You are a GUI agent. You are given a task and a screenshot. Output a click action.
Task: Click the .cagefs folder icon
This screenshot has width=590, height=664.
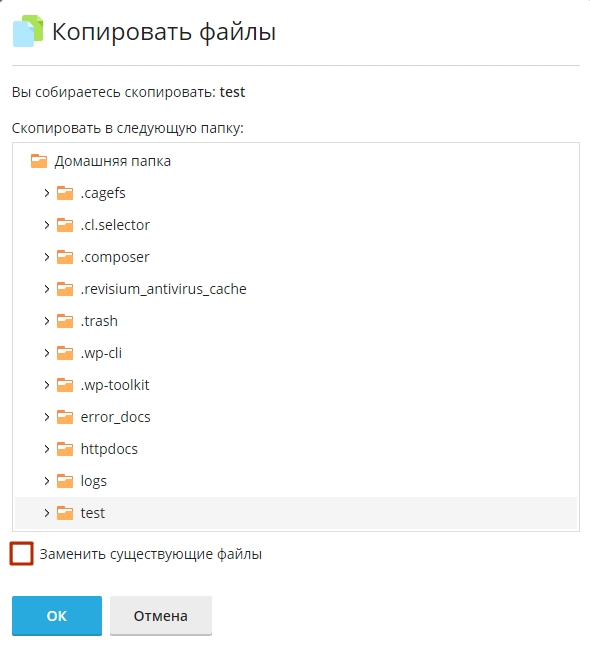point(65,193)
